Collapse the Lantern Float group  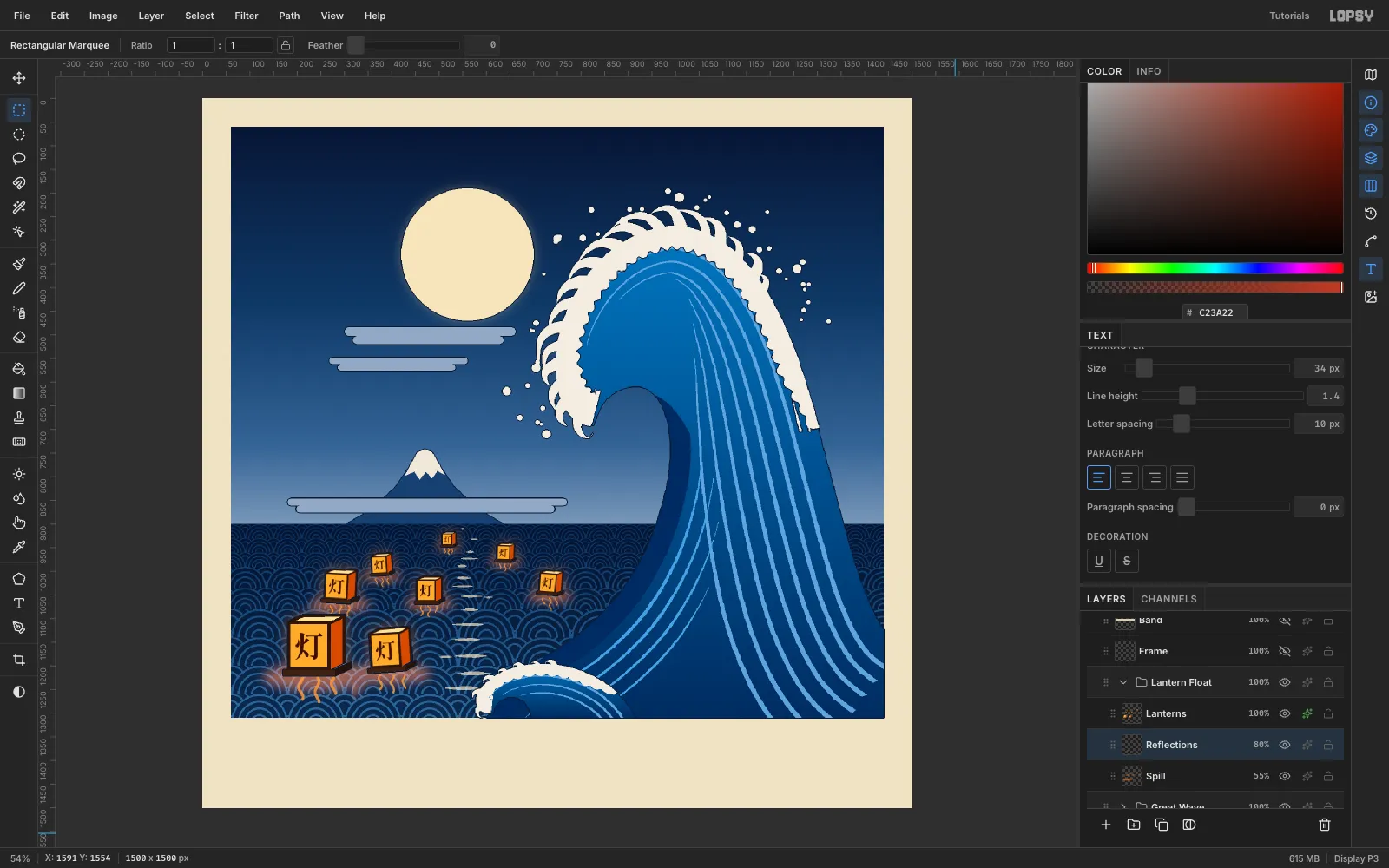coord(1123,682)
